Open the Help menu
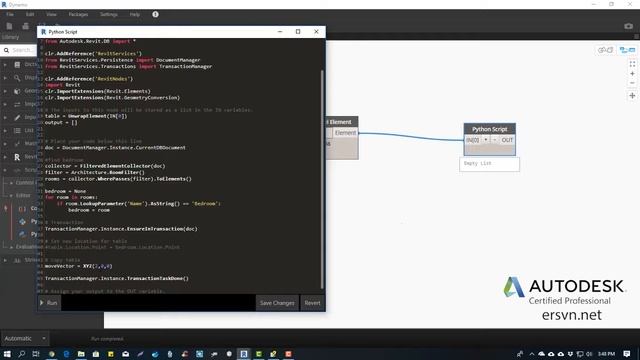This screenshot has width=640, height=360. (135, 14)
